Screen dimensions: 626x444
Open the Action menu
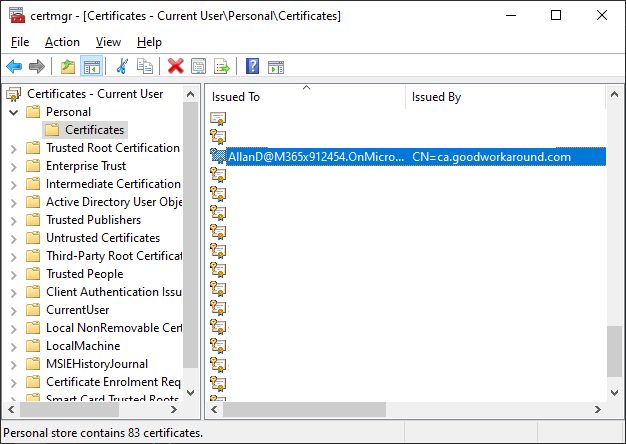(62, 42)
